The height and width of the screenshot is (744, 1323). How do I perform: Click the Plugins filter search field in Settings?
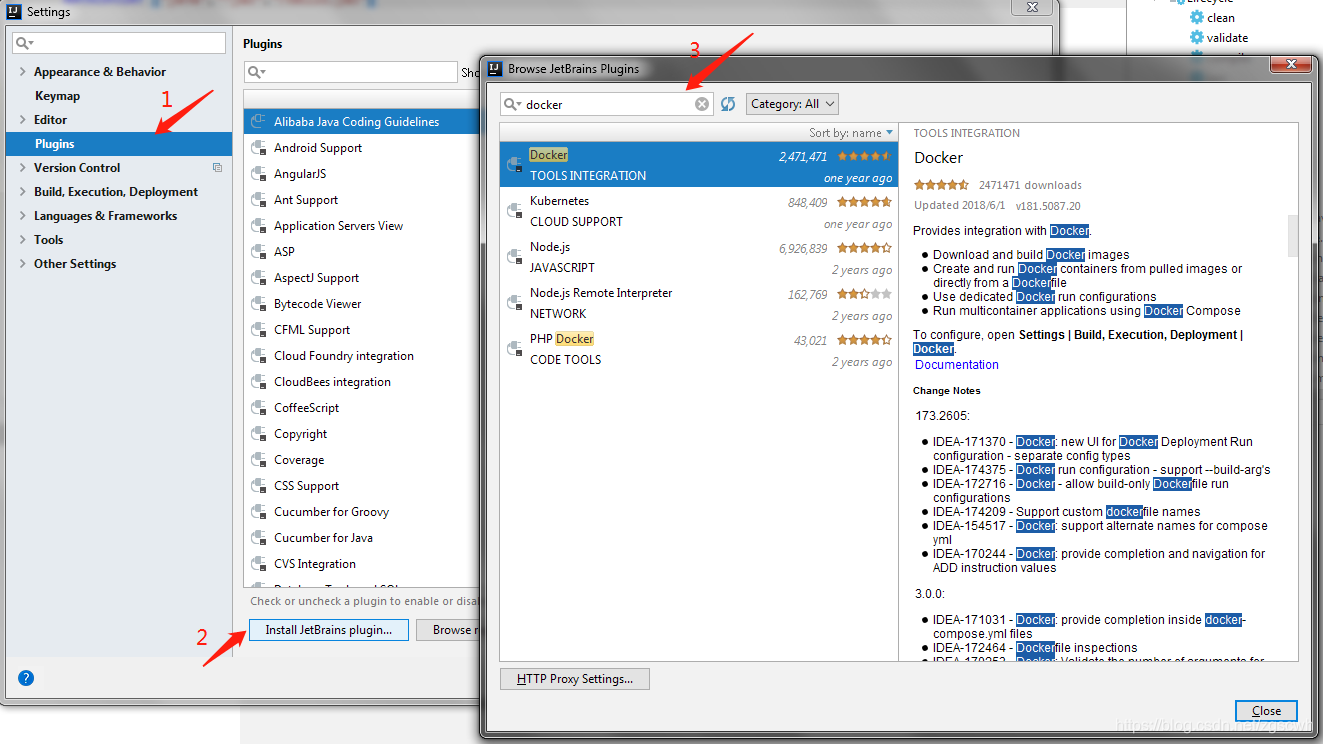[351, 72]
